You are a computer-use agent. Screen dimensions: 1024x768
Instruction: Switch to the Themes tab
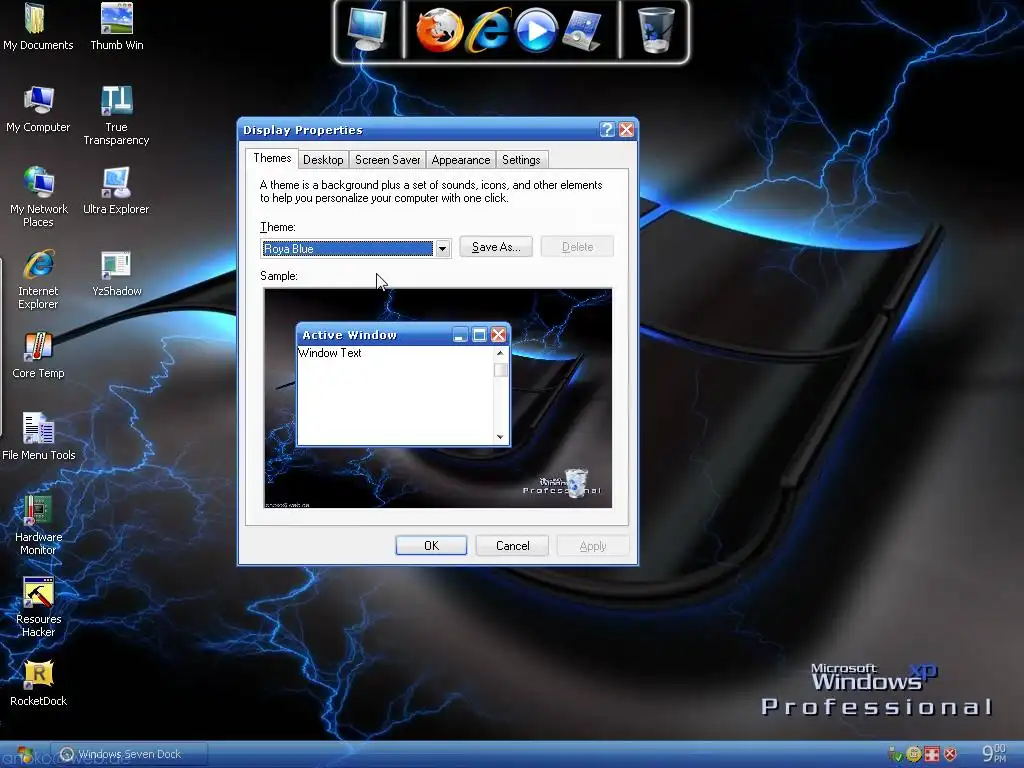[272, 158]
